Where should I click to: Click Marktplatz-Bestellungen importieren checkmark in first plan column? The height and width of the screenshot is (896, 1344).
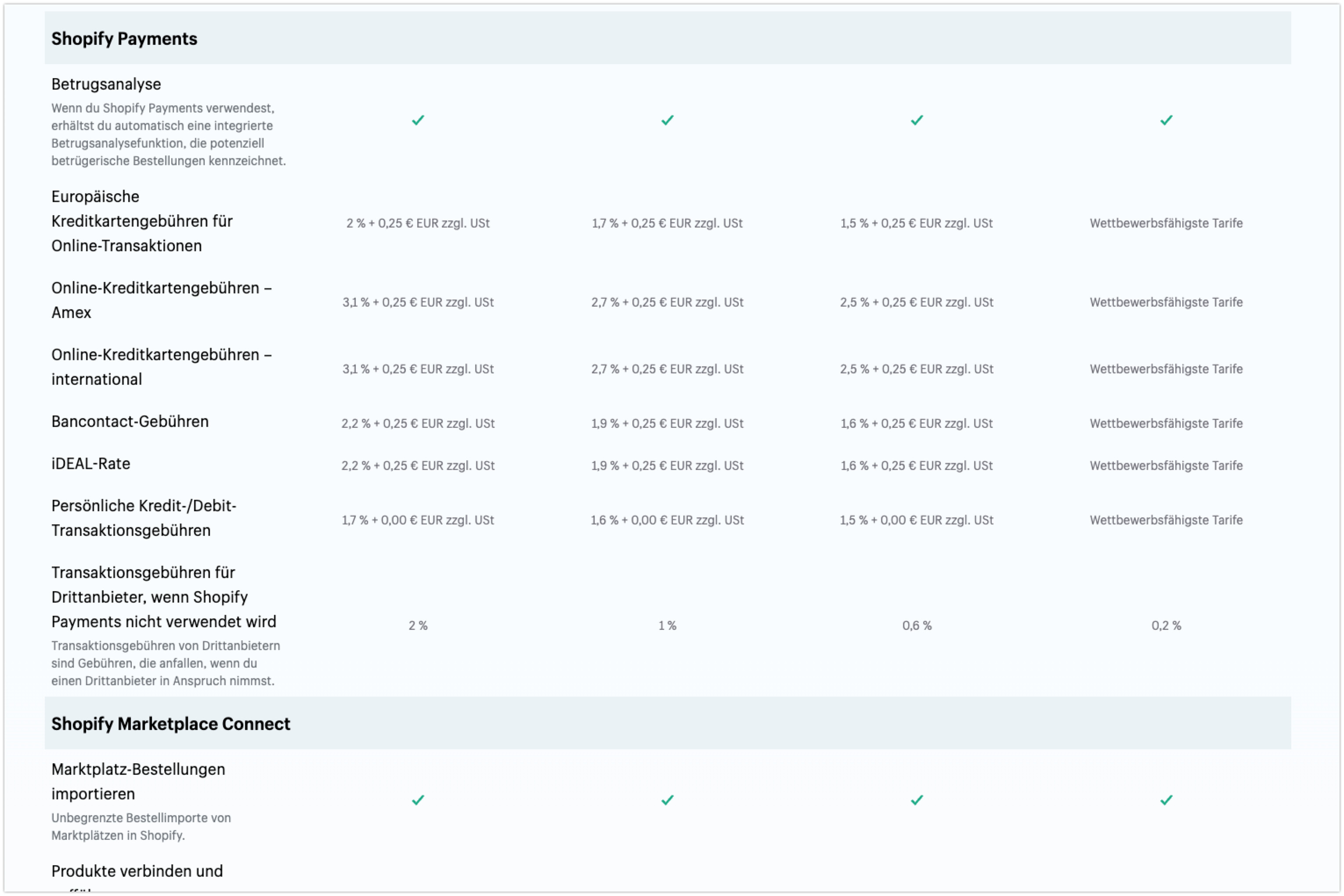[418, 800]
